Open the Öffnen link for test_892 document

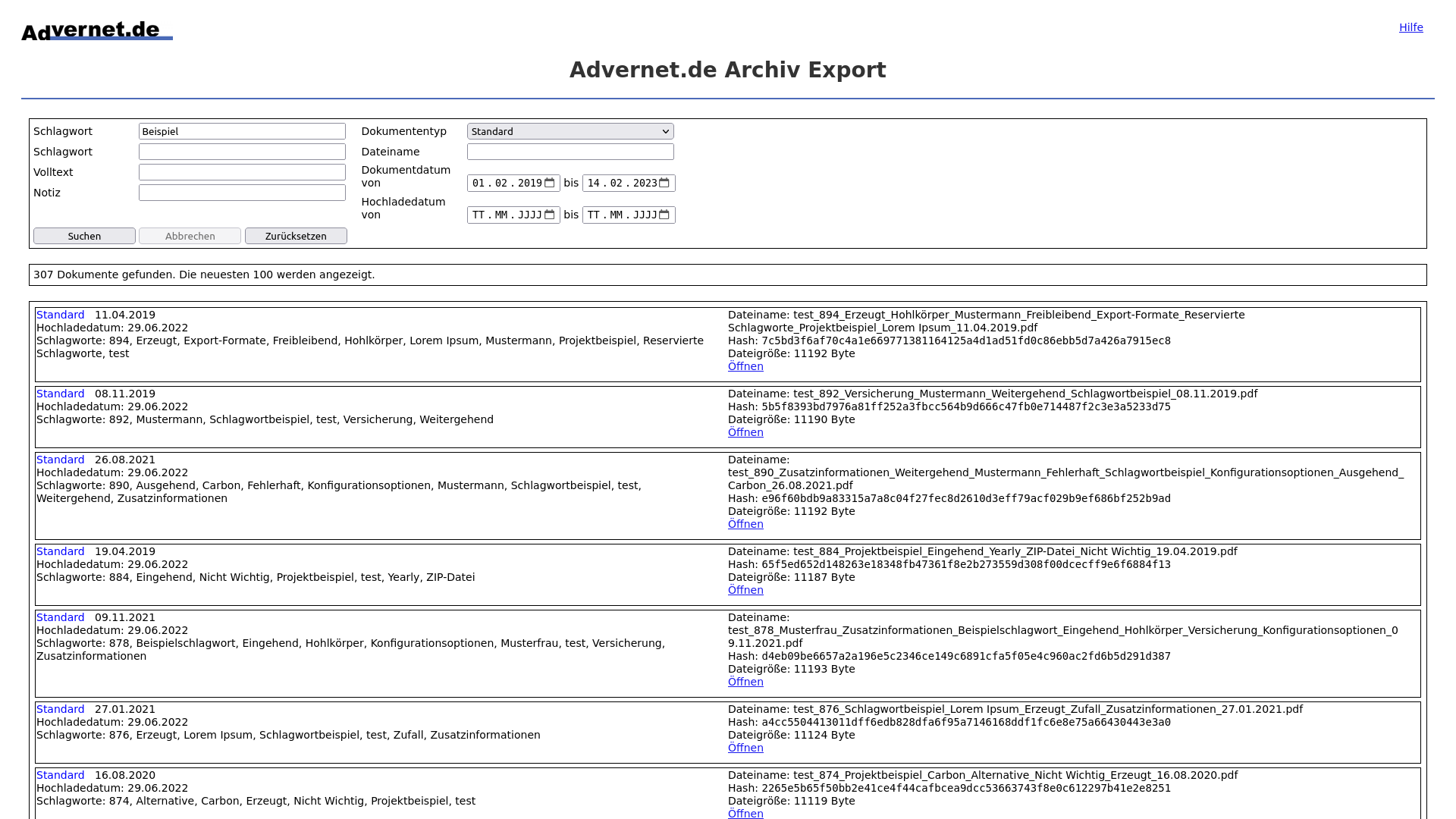coord(745,432)
